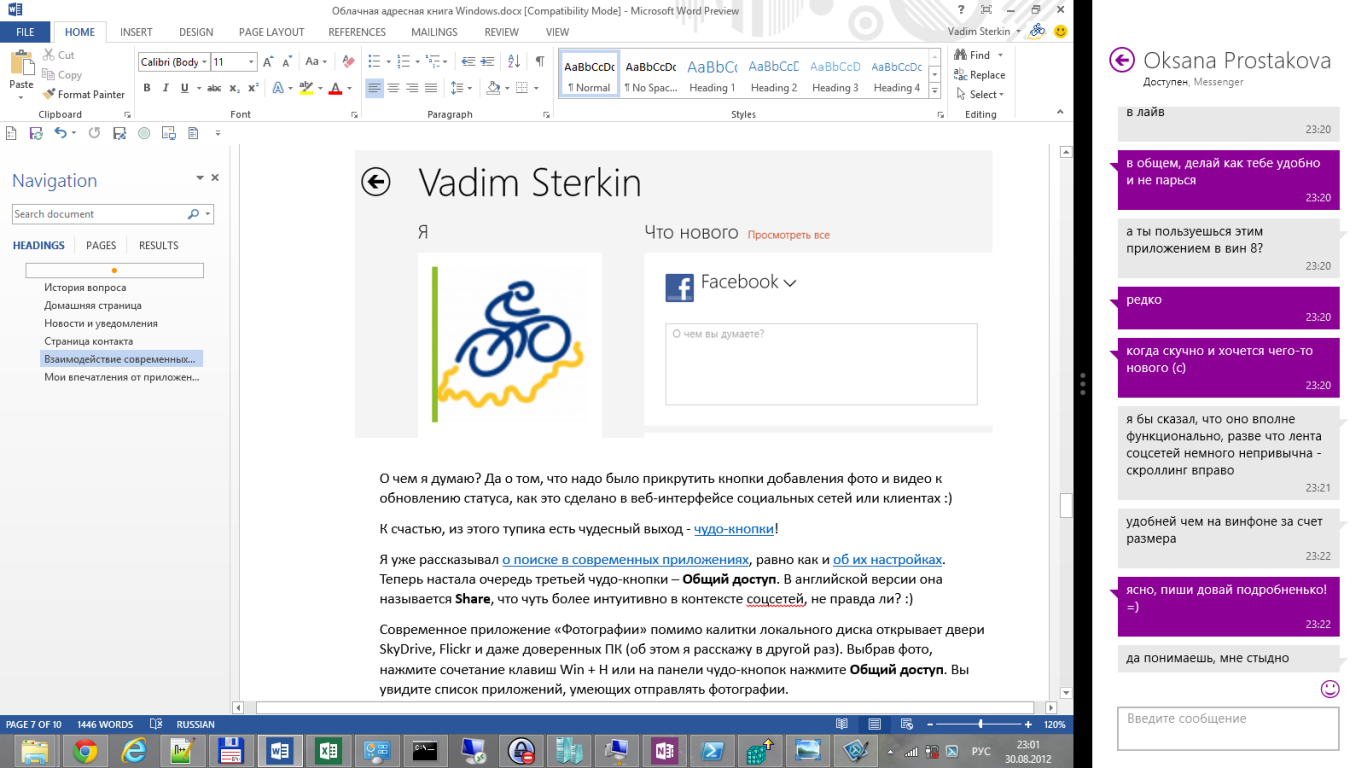Click the Replace command in the Editing group

click(980, 75)
